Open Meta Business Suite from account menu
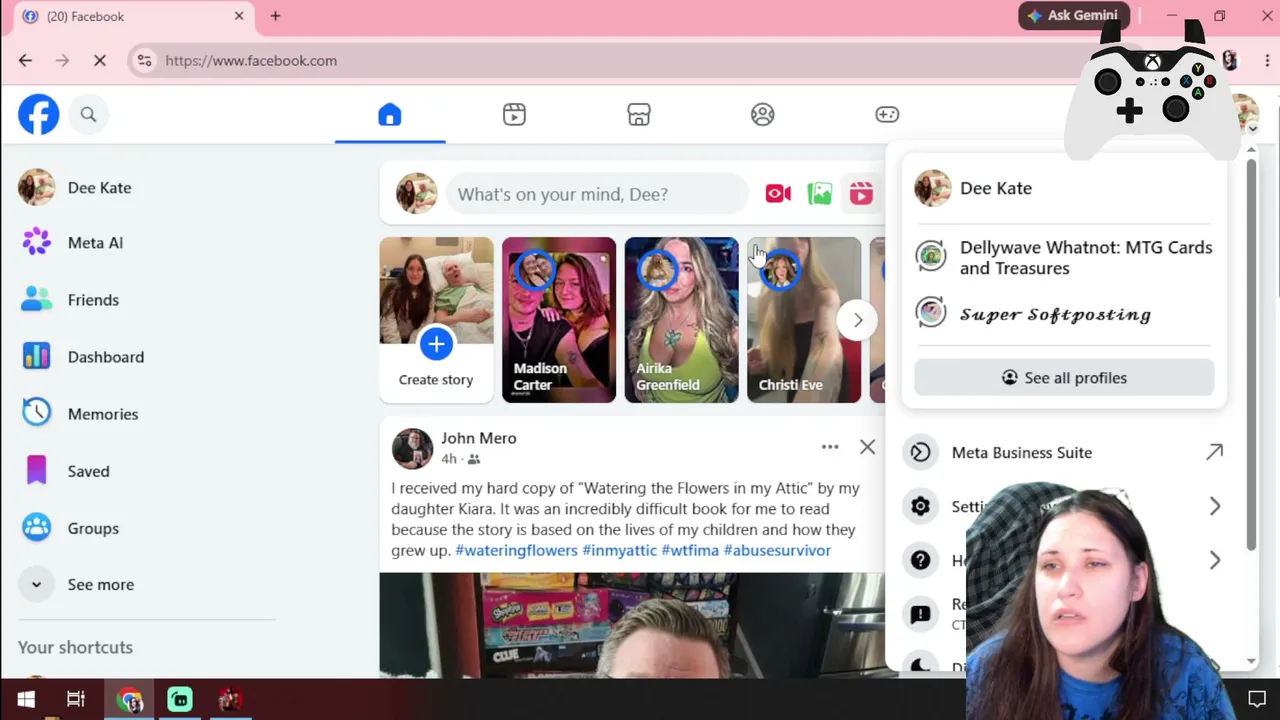The height and width of the screenshot is (720, 1280). pyautogui.click(x=1064, y=452)
